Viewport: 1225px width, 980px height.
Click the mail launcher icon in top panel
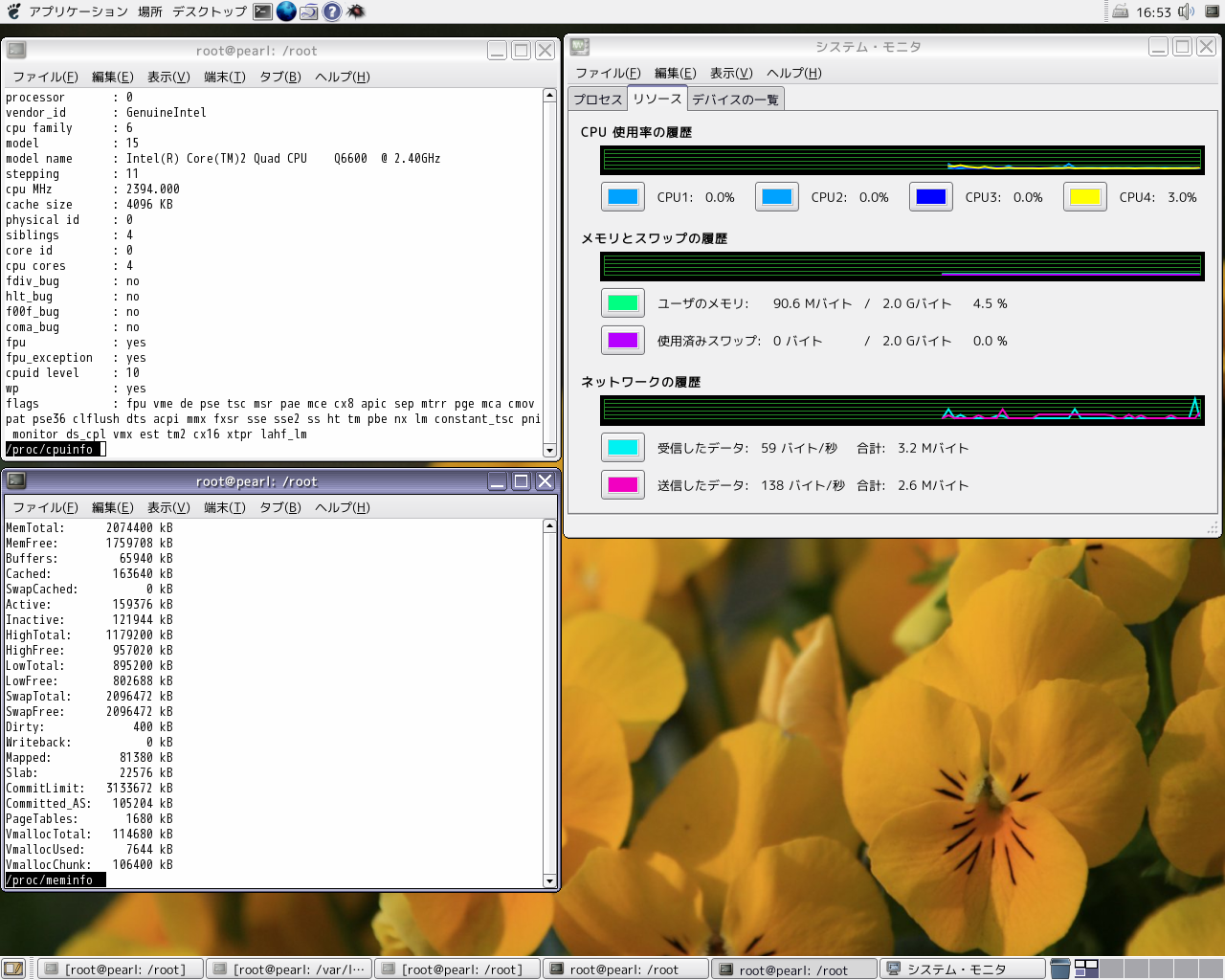(x=309, y=11)
